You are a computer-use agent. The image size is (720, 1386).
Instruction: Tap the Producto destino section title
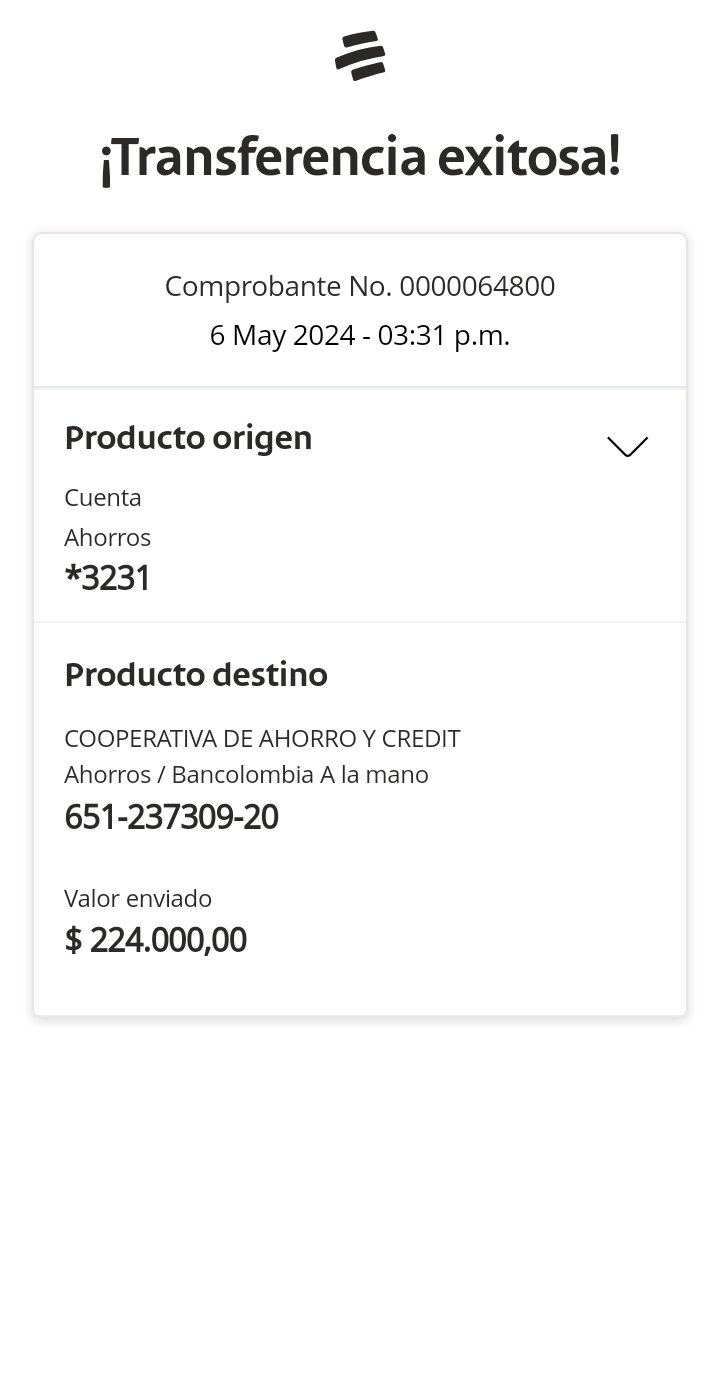pos(196,675)
